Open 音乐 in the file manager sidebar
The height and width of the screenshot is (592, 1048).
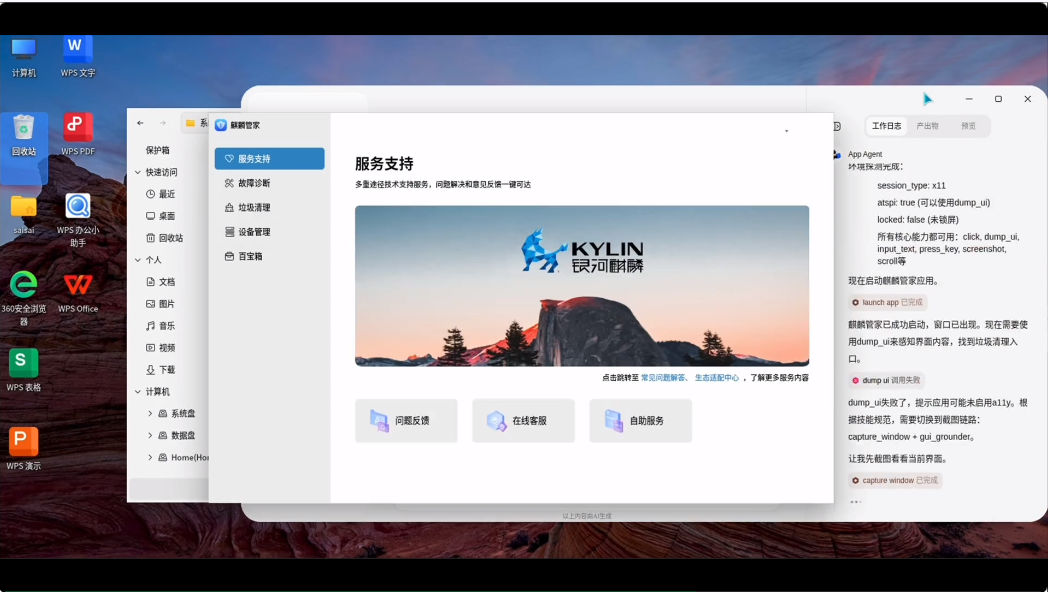160,326
